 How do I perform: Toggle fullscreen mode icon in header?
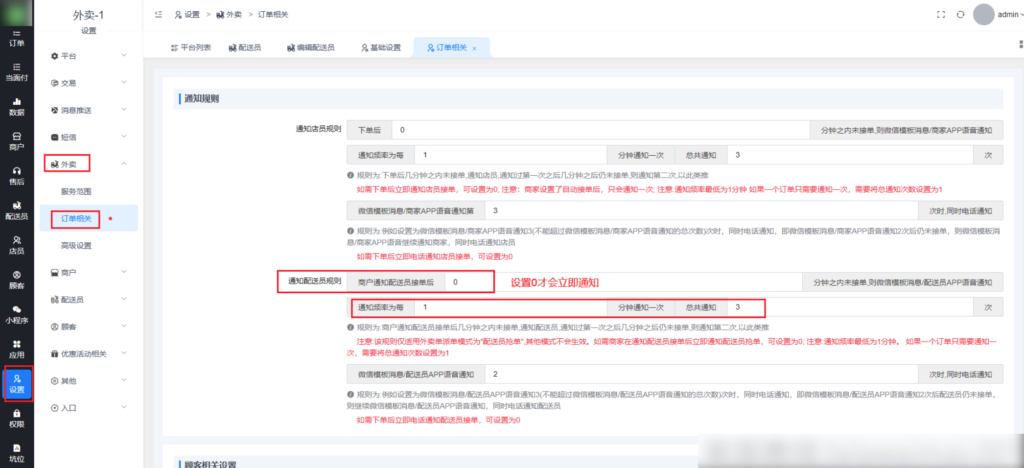(x=941, y=14)
